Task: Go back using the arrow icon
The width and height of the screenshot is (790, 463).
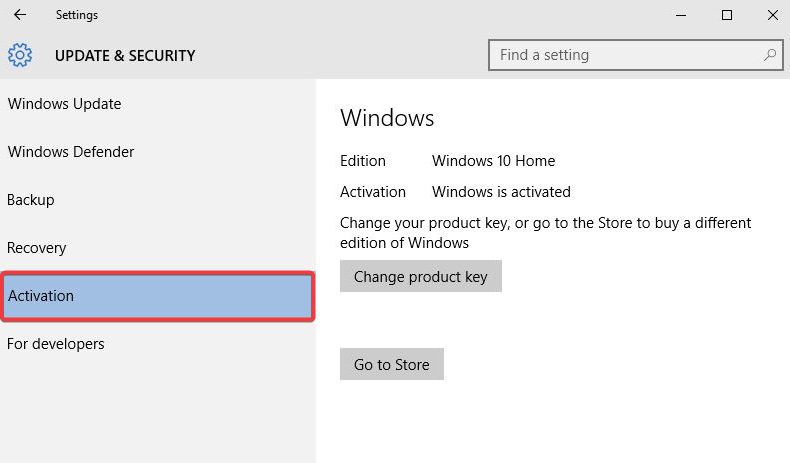Action: (x=20, y=15)
